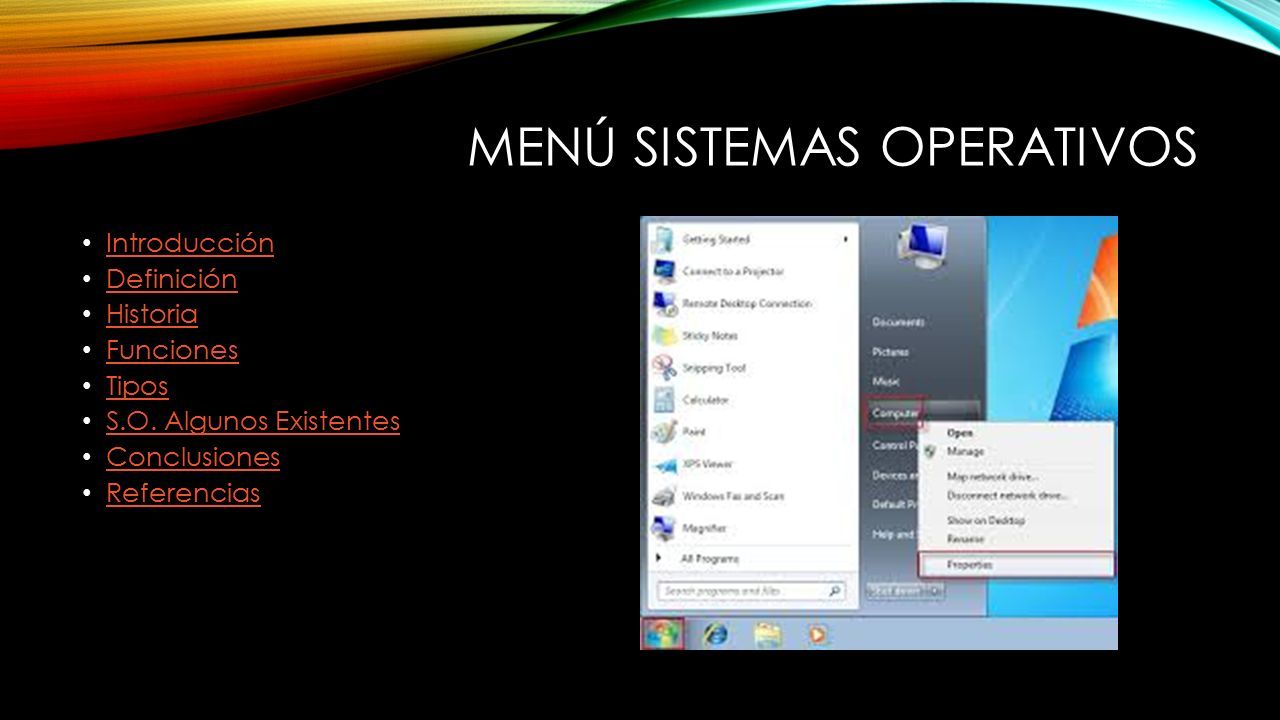Jump to the Conclusiones link
The width and height of the screenshot is (1280, 720).
tap(193, 457)
